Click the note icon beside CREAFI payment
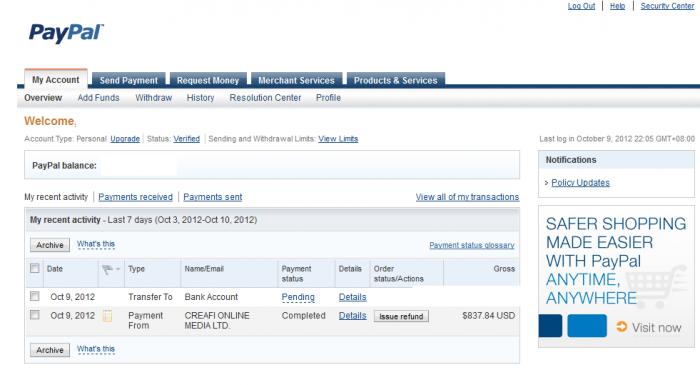 [x=107, y=316]
